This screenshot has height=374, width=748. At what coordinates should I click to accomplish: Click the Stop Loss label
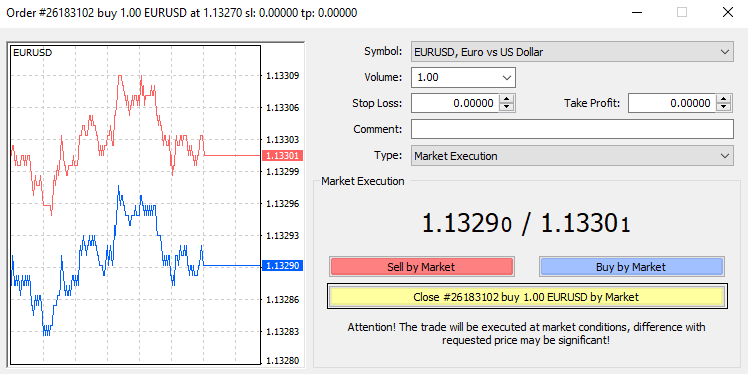click(x=377, y=103)
